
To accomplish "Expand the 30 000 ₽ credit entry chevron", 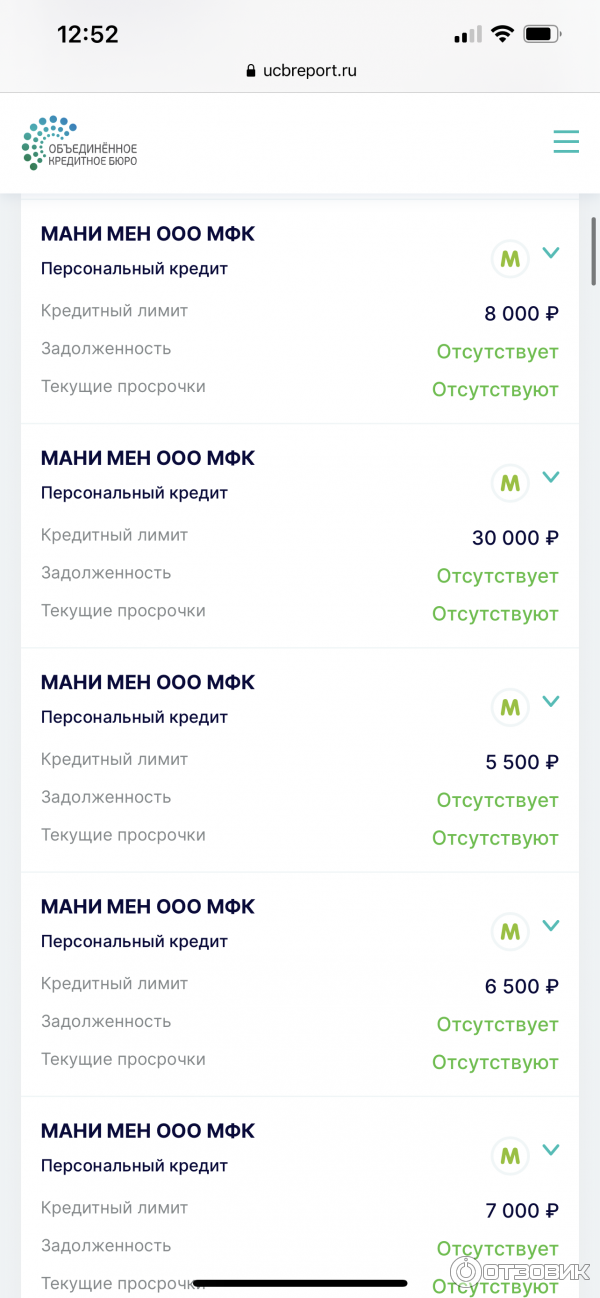I will point(551,477).
